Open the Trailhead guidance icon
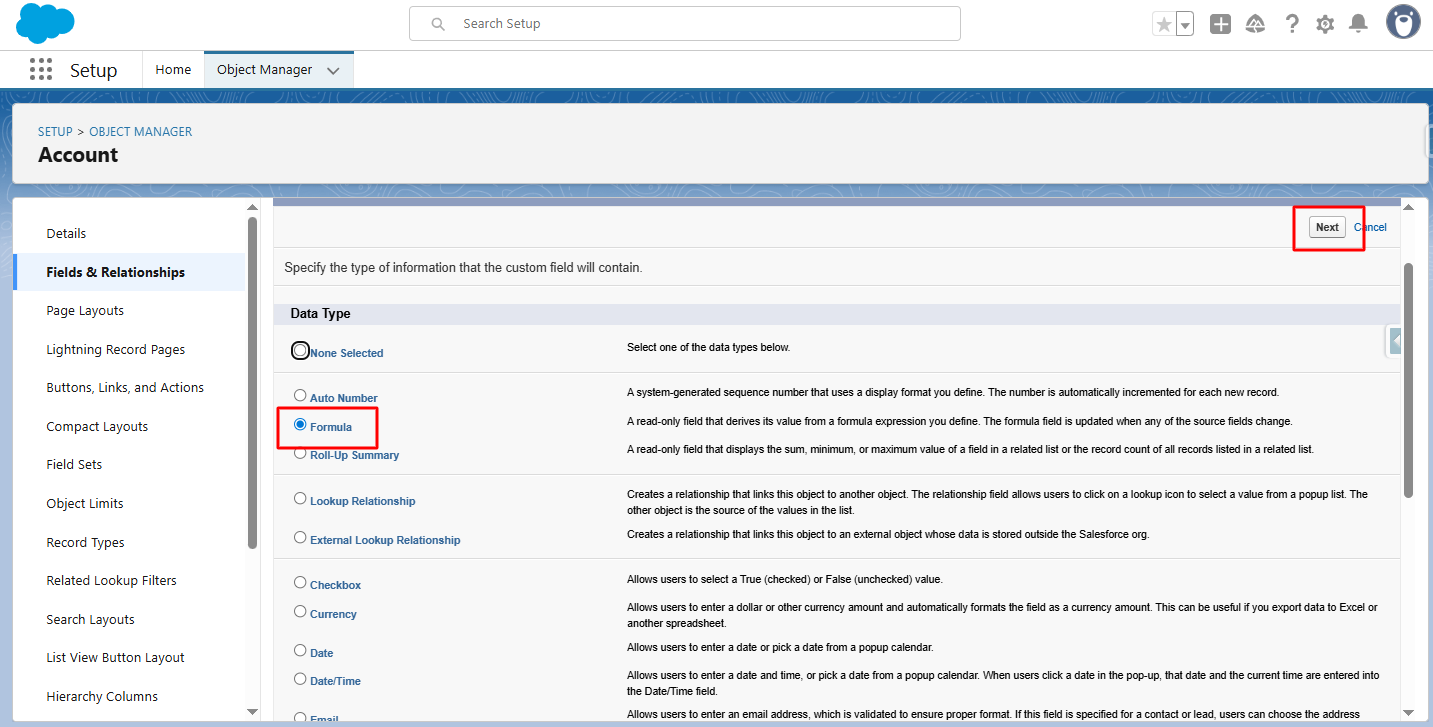This screenshot has width=1433, height=727. [1255, 24]
